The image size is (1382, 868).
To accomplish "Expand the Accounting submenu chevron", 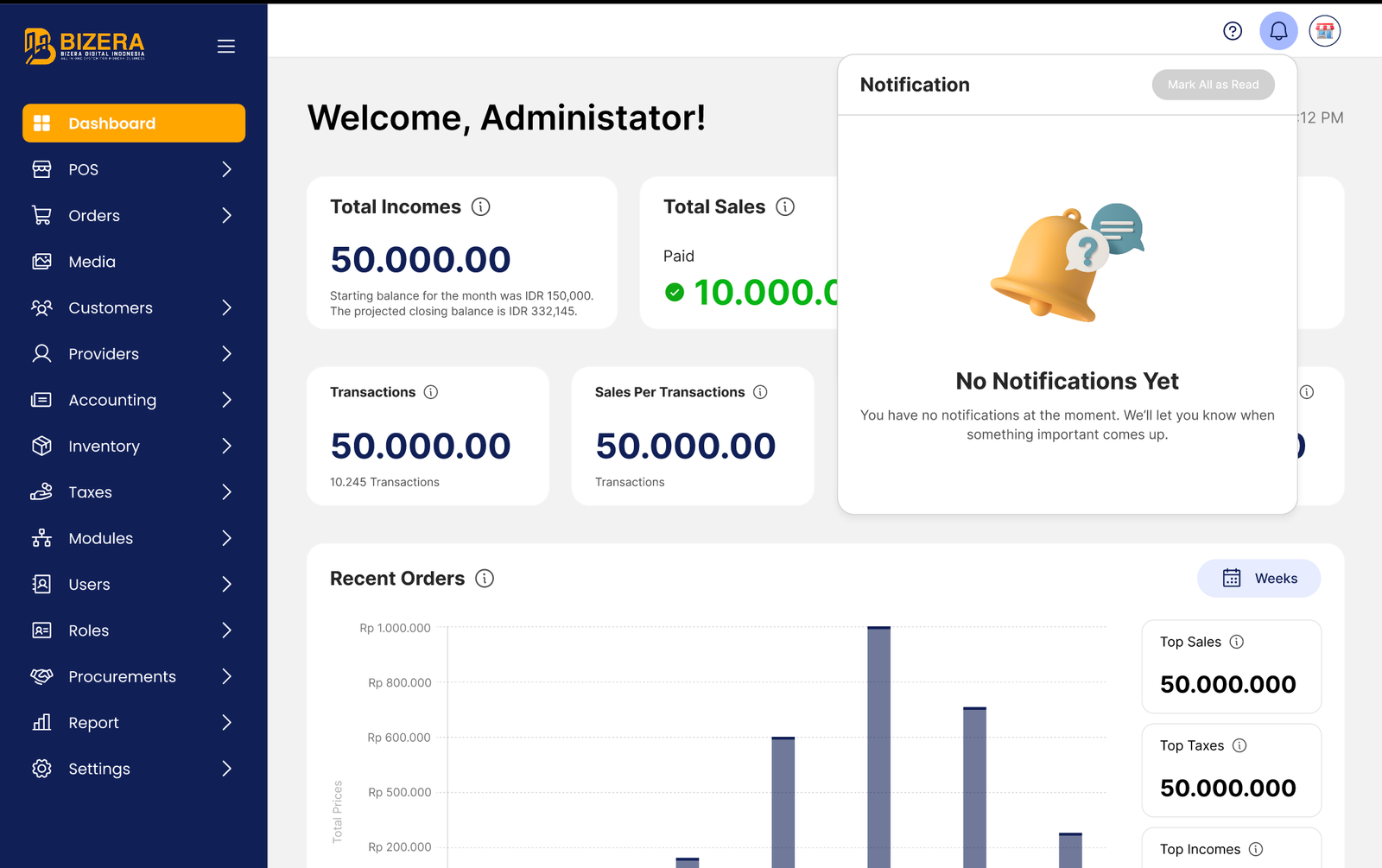I will click(x=226, y=400).
